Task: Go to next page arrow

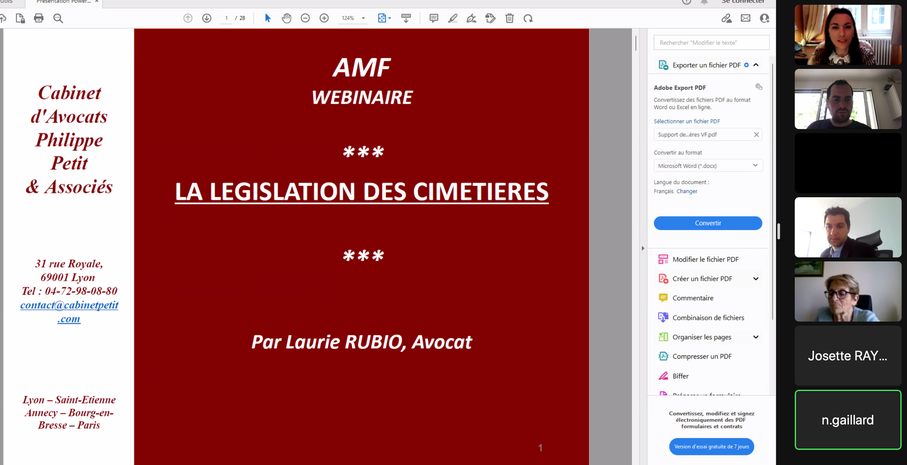Action: click(207, 18)
